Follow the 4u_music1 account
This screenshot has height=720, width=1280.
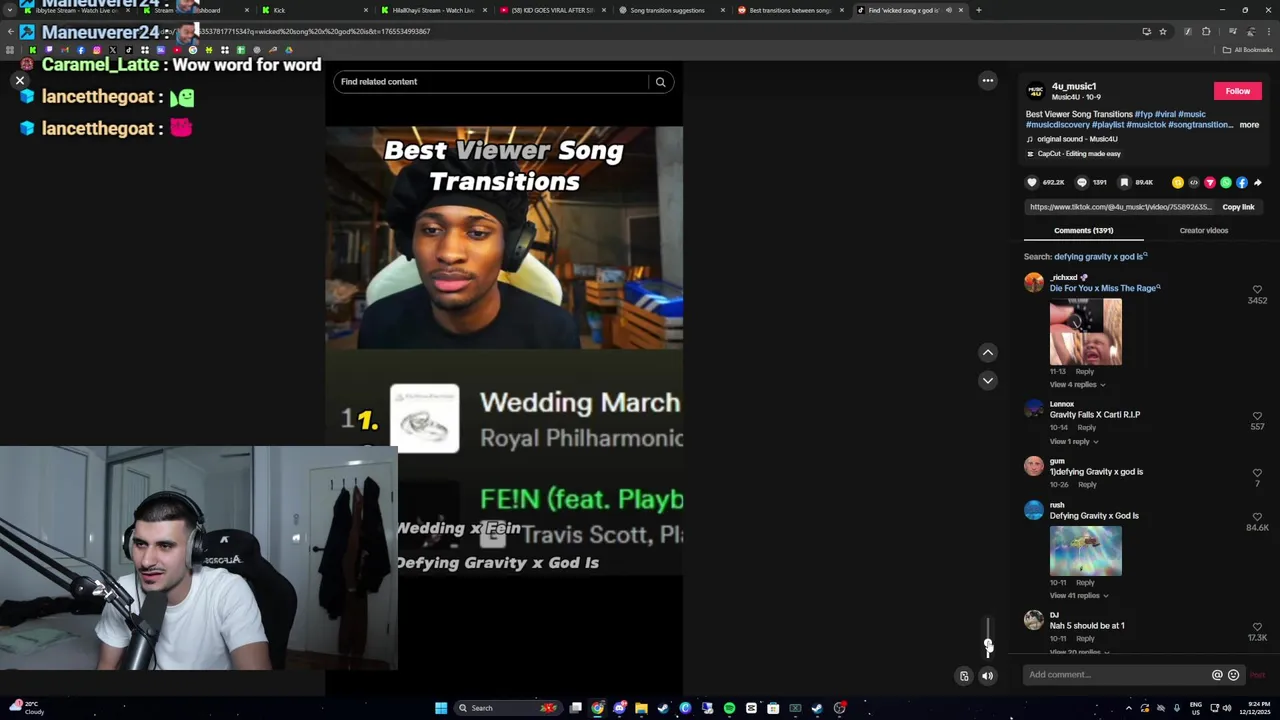point(1237,91)
